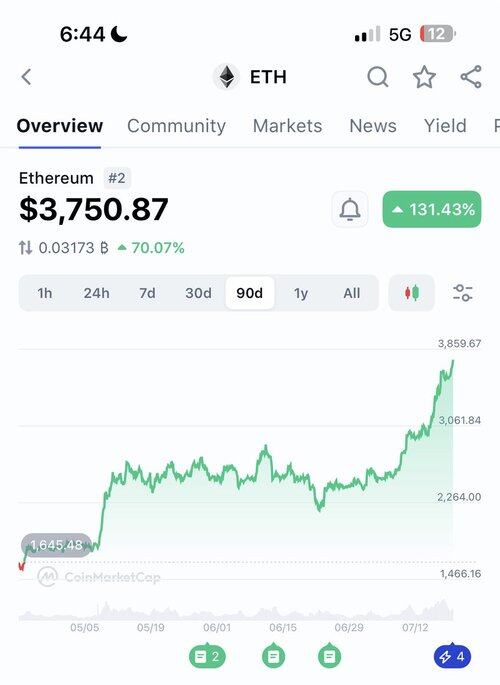Tap the back arrow icon

coord(27,77)
